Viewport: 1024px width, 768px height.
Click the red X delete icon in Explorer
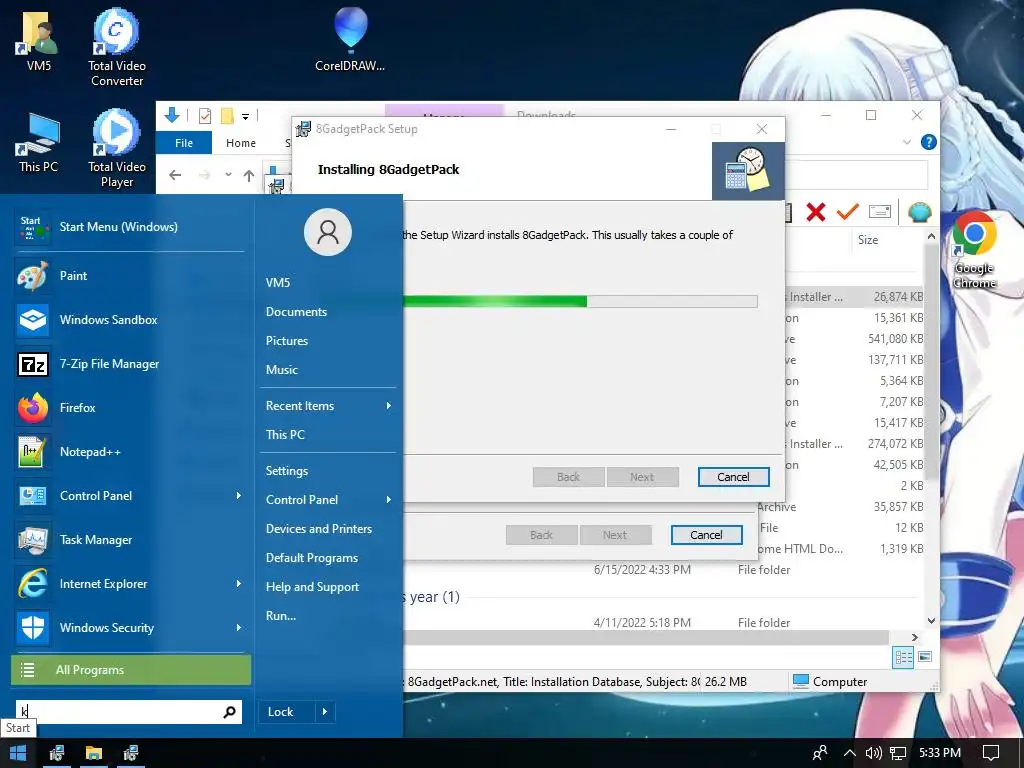(x=816, y=212)
